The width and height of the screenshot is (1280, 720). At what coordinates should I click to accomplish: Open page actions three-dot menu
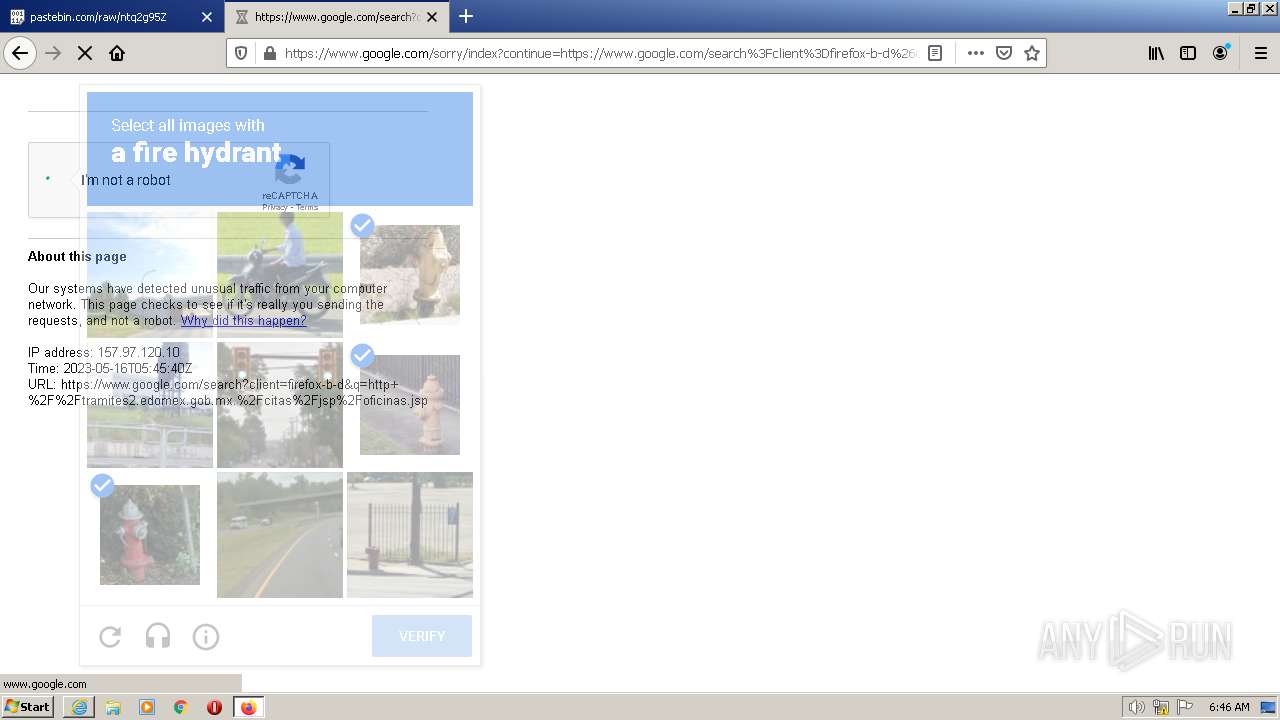click(x=975, y=53)
